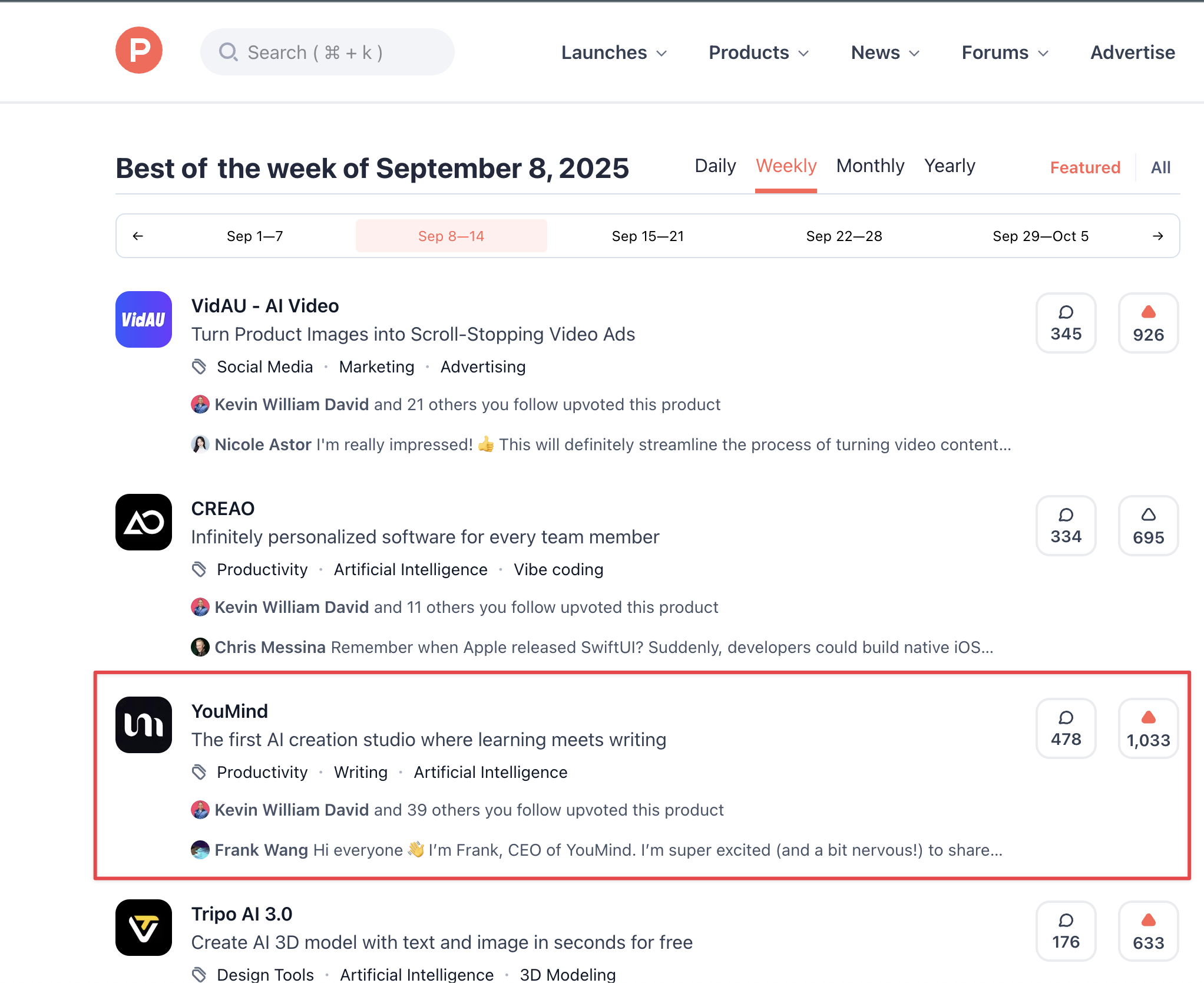Click the YouMind product logo
Viewport: 1204px width, 983px height.
144,725
